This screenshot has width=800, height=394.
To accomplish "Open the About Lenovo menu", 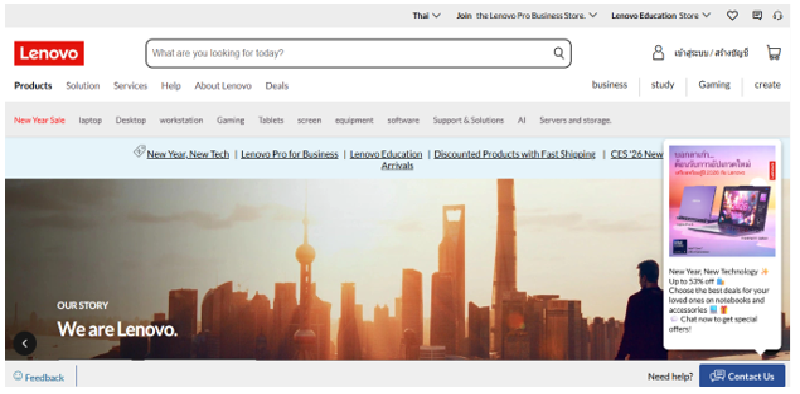I will (223, 86).
